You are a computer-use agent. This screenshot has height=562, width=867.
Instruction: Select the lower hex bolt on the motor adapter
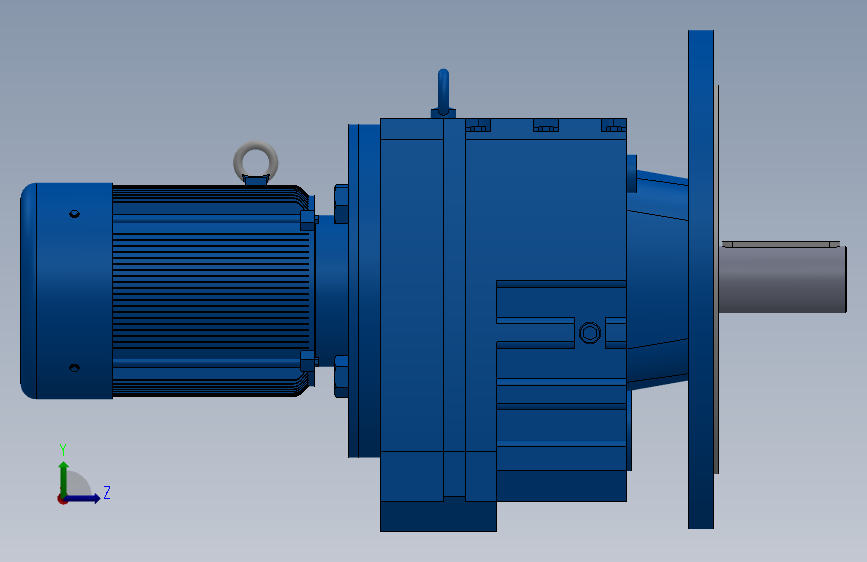341,377
